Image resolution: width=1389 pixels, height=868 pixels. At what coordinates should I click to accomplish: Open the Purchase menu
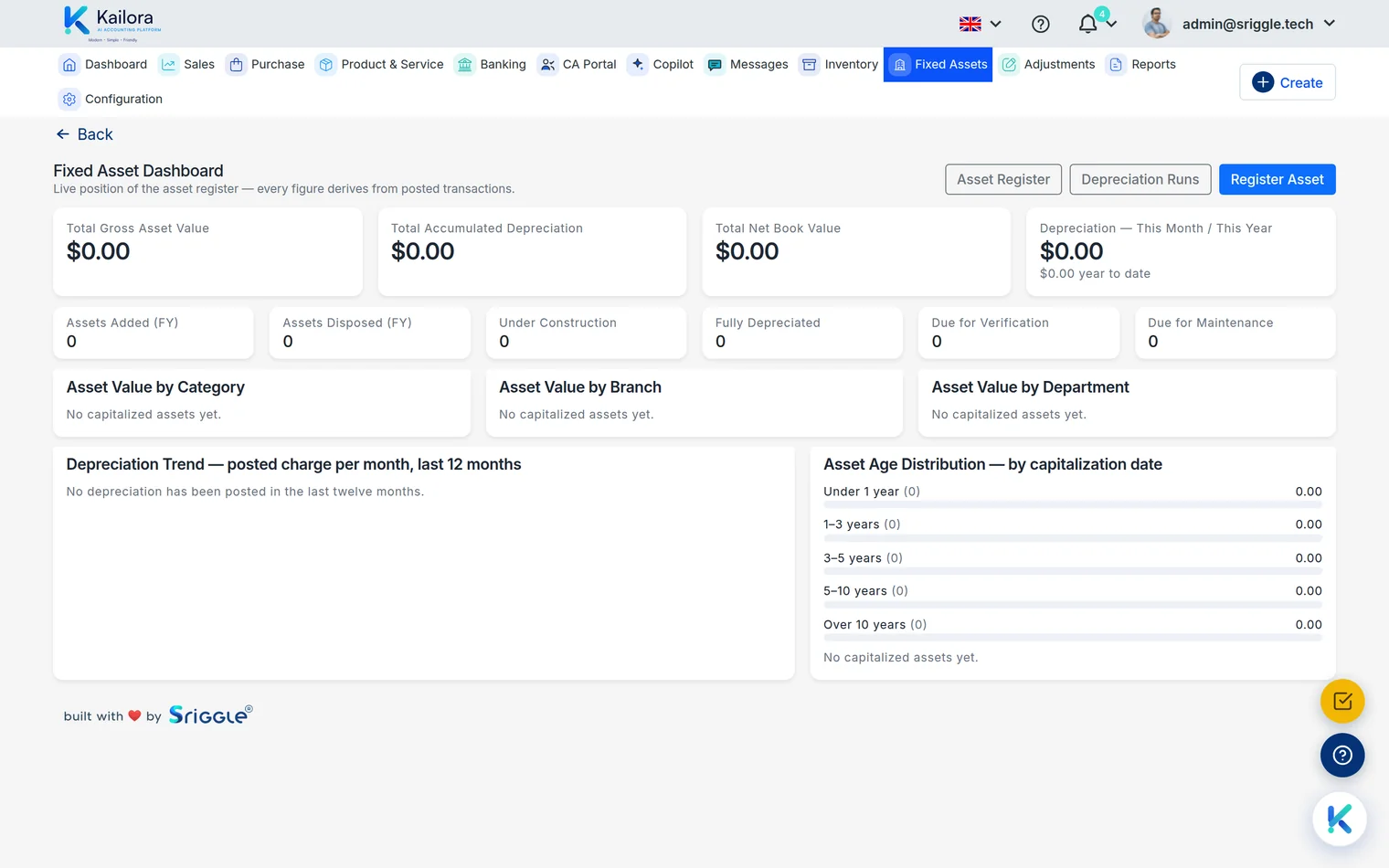[266, 65]
